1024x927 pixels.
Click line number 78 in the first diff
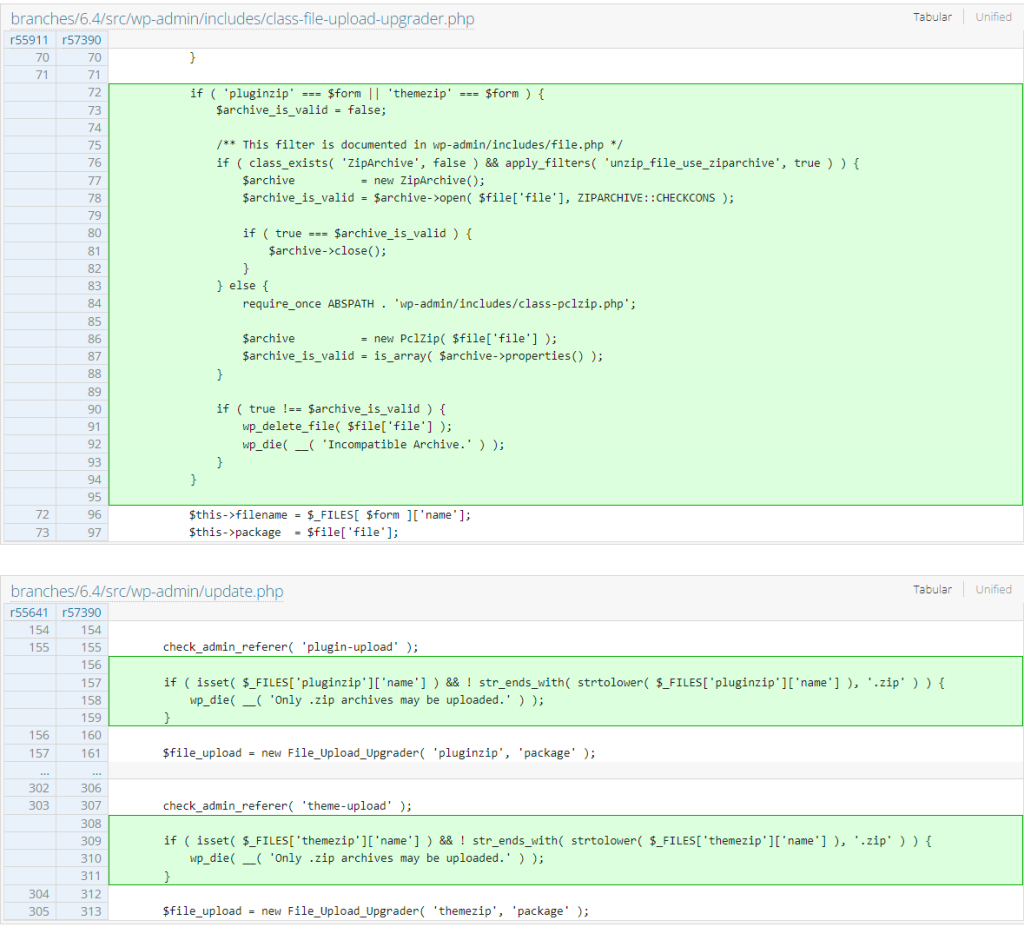(94, 198)
